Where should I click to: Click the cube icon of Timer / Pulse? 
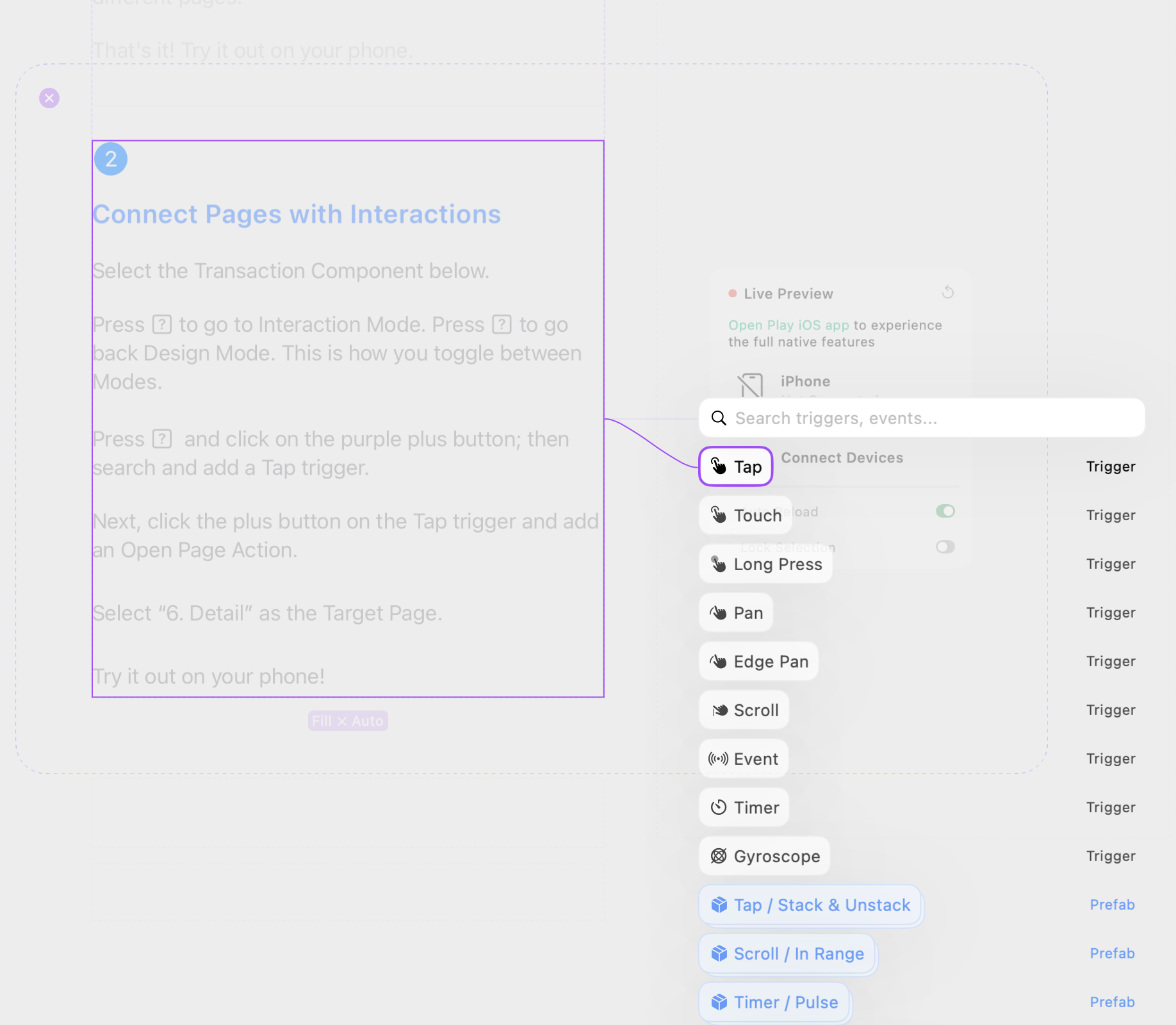coord(719,1002)
